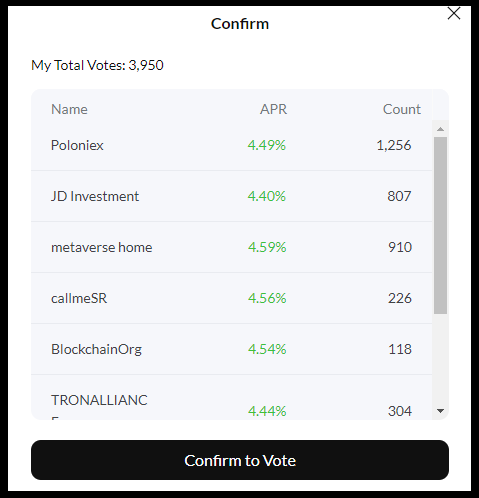479x498 pixels.
Task: Click the scrollbar up arrow
Action: (x=440, y=129)
